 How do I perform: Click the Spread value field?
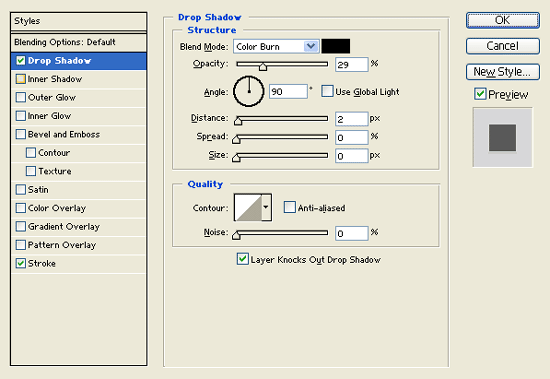[351, 138]
